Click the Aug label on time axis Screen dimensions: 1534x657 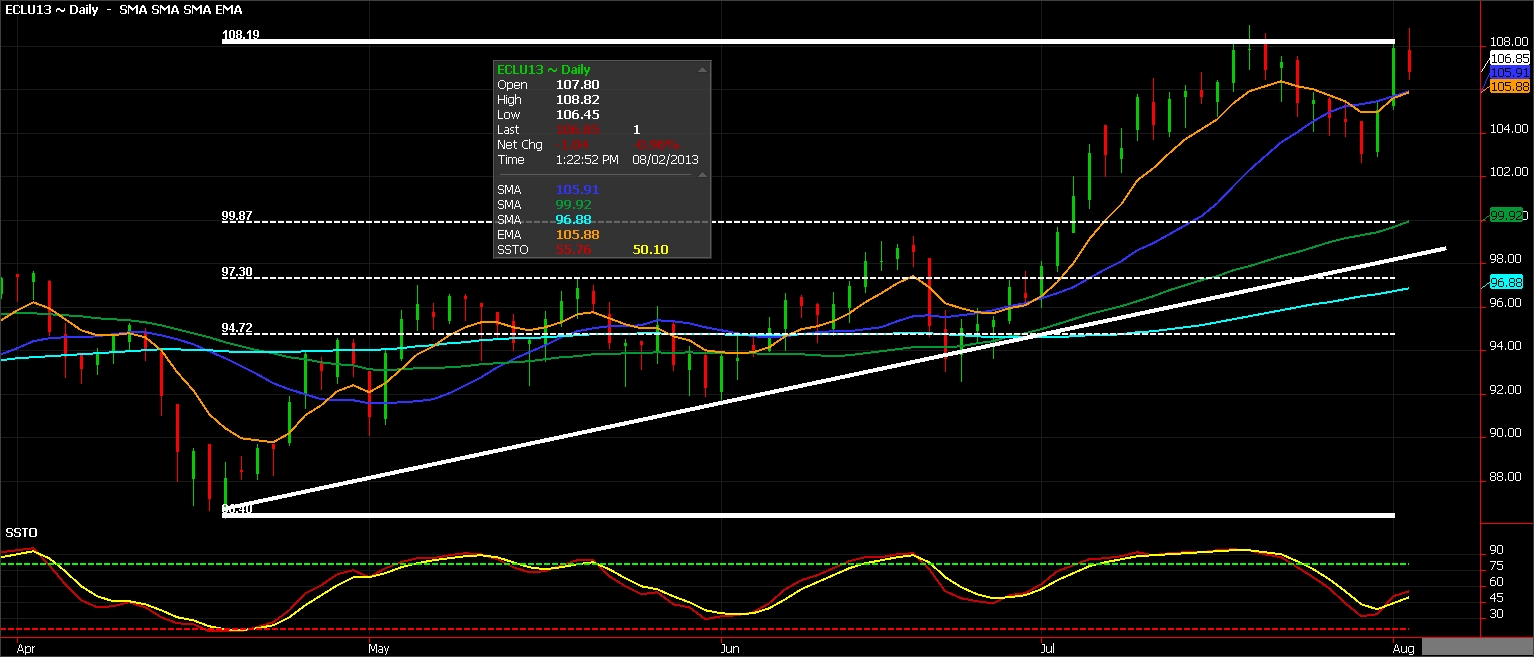1403,648
